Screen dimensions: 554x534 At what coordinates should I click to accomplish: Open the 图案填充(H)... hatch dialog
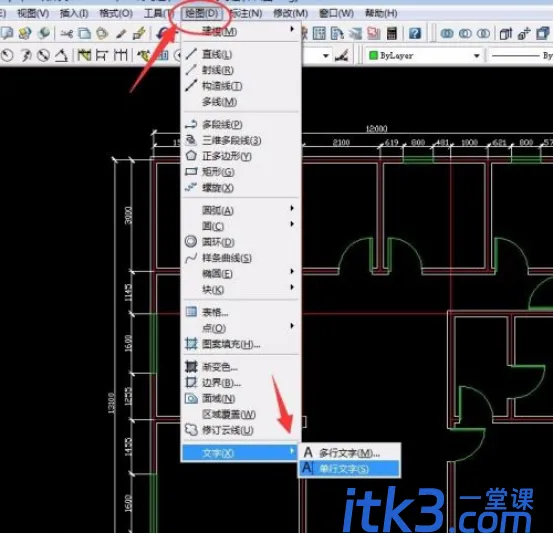(x=240, y=344)
